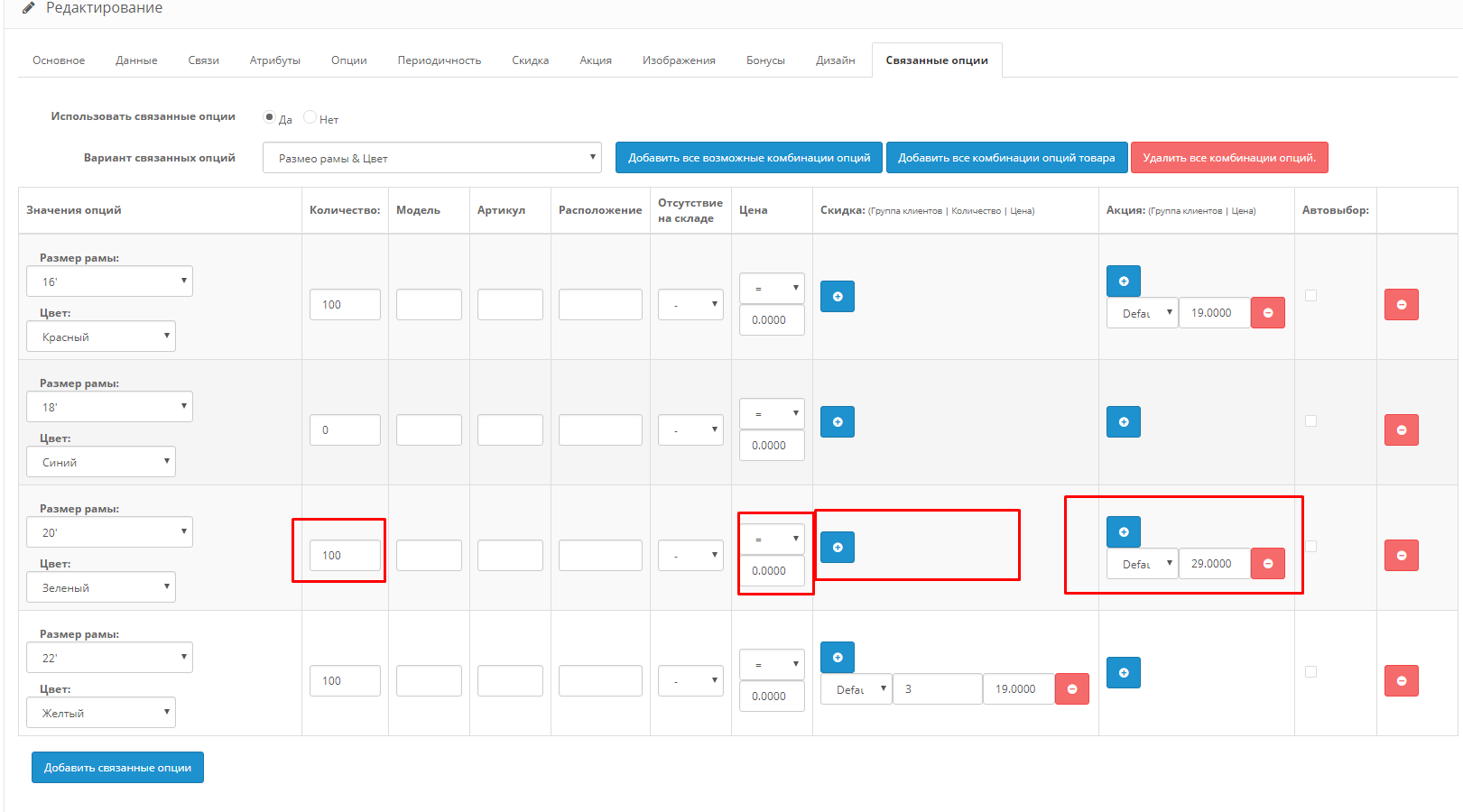Open the 'Размер рамы & Цвет' variant dropdown
The image size is (1463, 812).
pos(431,158)
